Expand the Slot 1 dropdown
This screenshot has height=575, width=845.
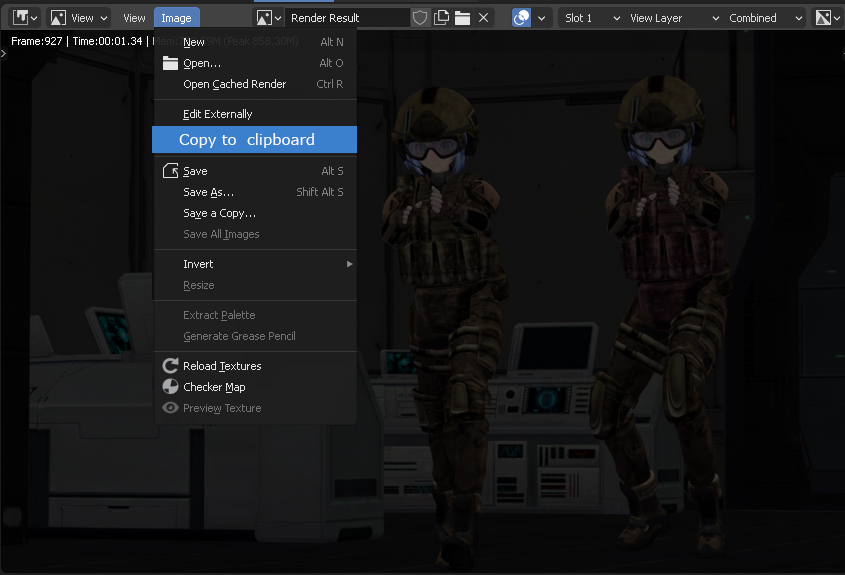coord(591,18)
